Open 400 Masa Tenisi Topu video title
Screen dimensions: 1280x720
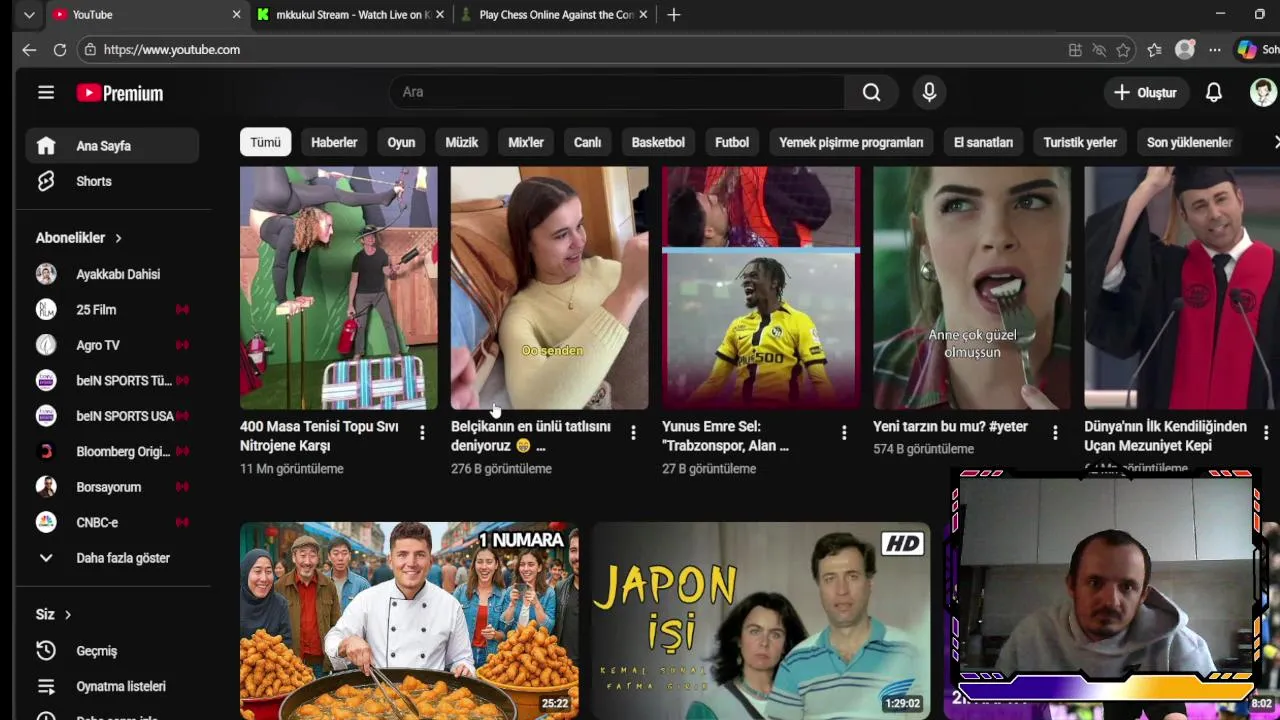click(x=319, y=436)
